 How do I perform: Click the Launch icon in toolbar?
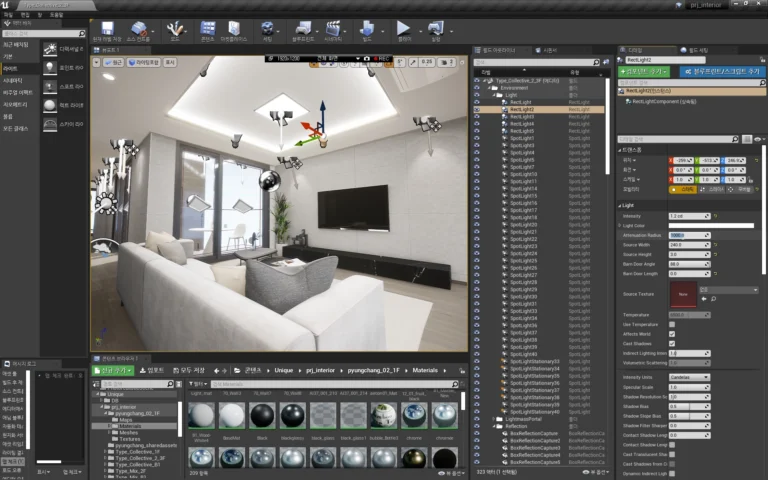tap(435, 28)
